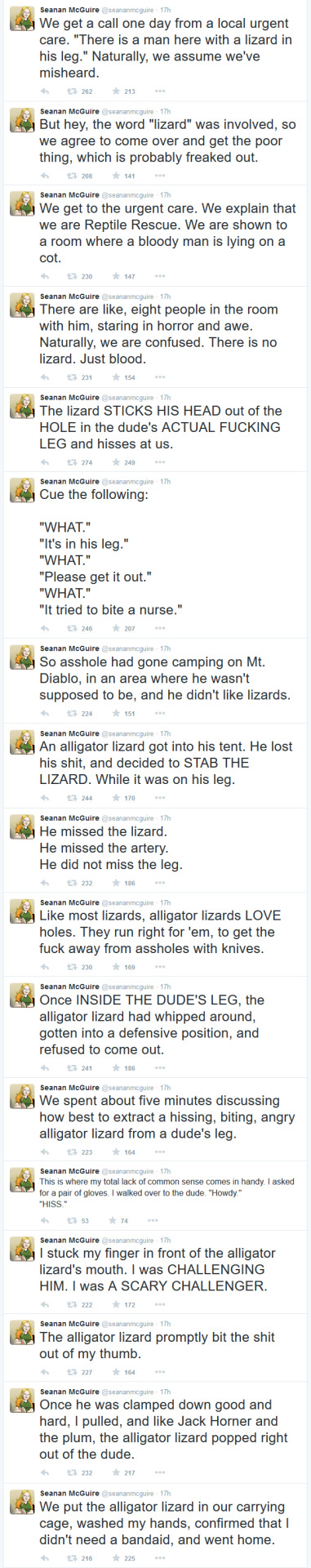311x1568 pixels.
Task: Favorite the 'Cue the following' tweet
Action: [x=117, y=628]
